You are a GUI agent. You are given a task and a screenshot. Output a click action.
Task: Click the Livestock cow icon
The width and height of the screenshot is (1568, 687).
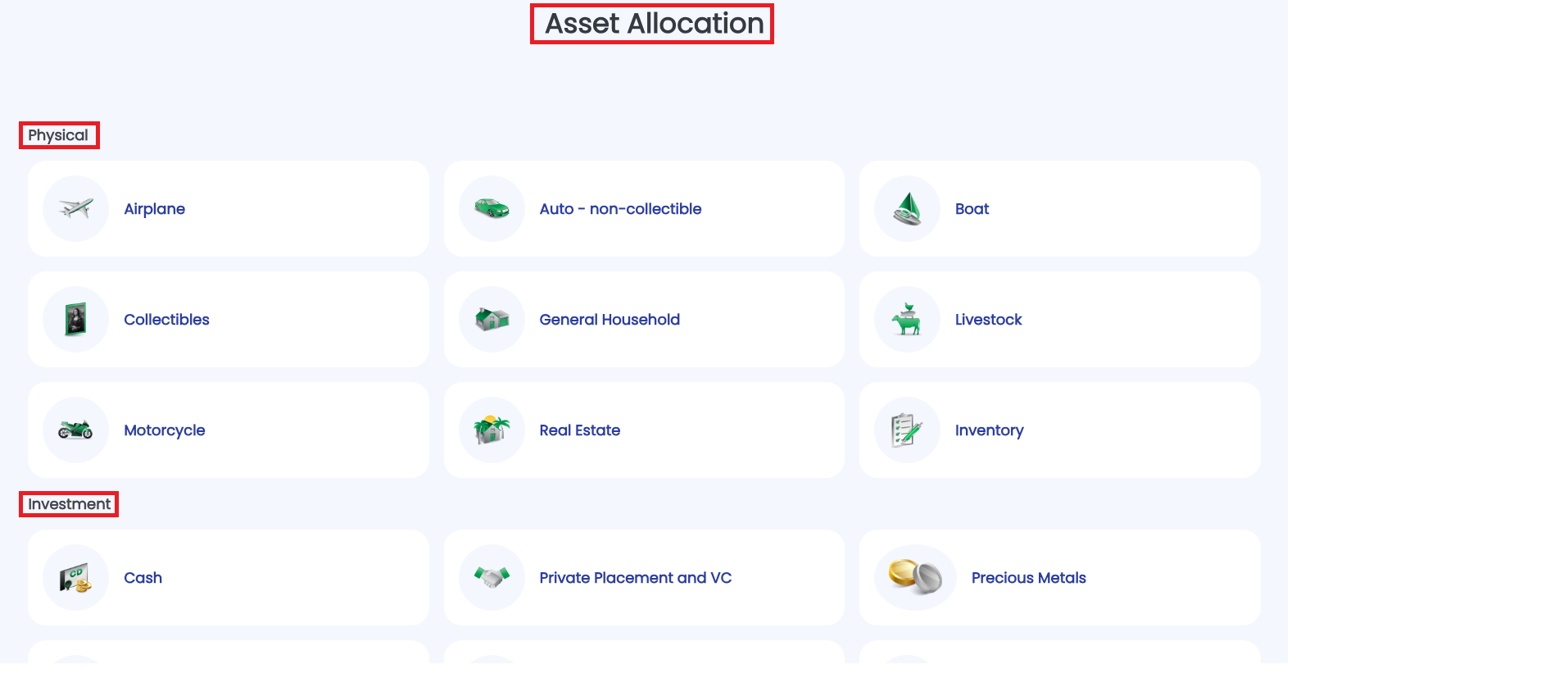(x=907, y=320)
